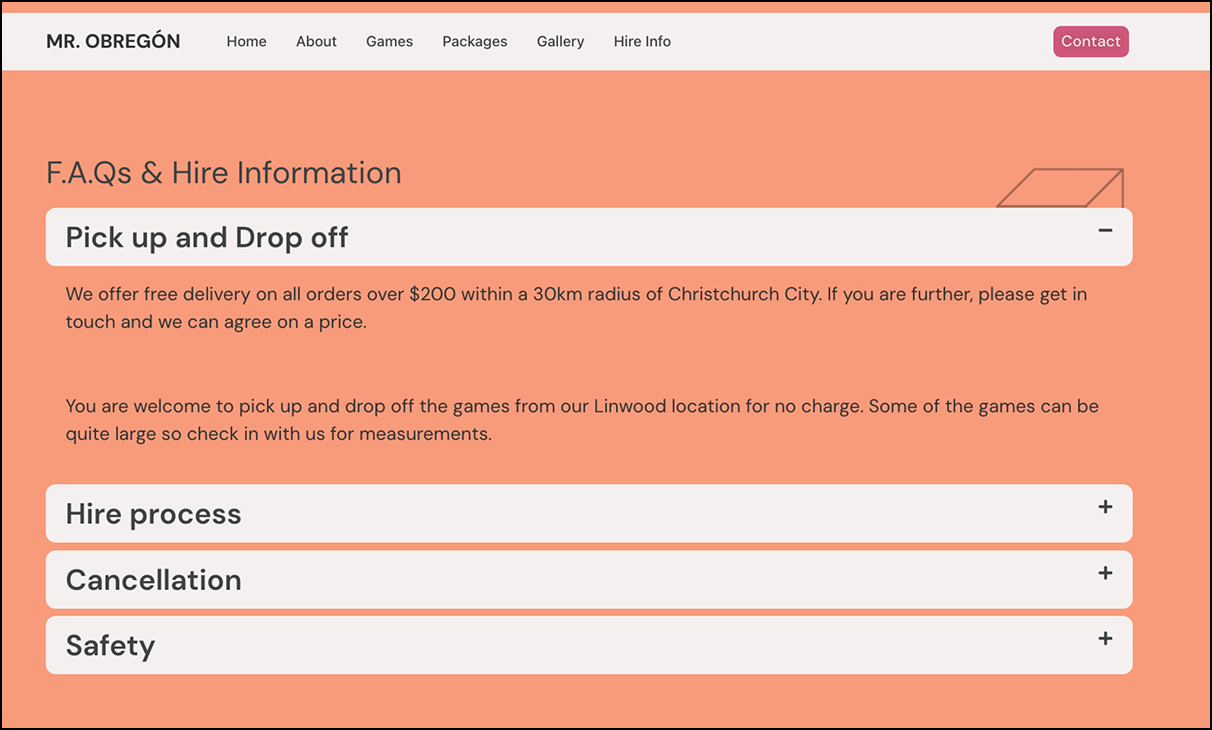Click the box outline illustration
Screen dimensions: 1212x730
(x=1062, y=187)
